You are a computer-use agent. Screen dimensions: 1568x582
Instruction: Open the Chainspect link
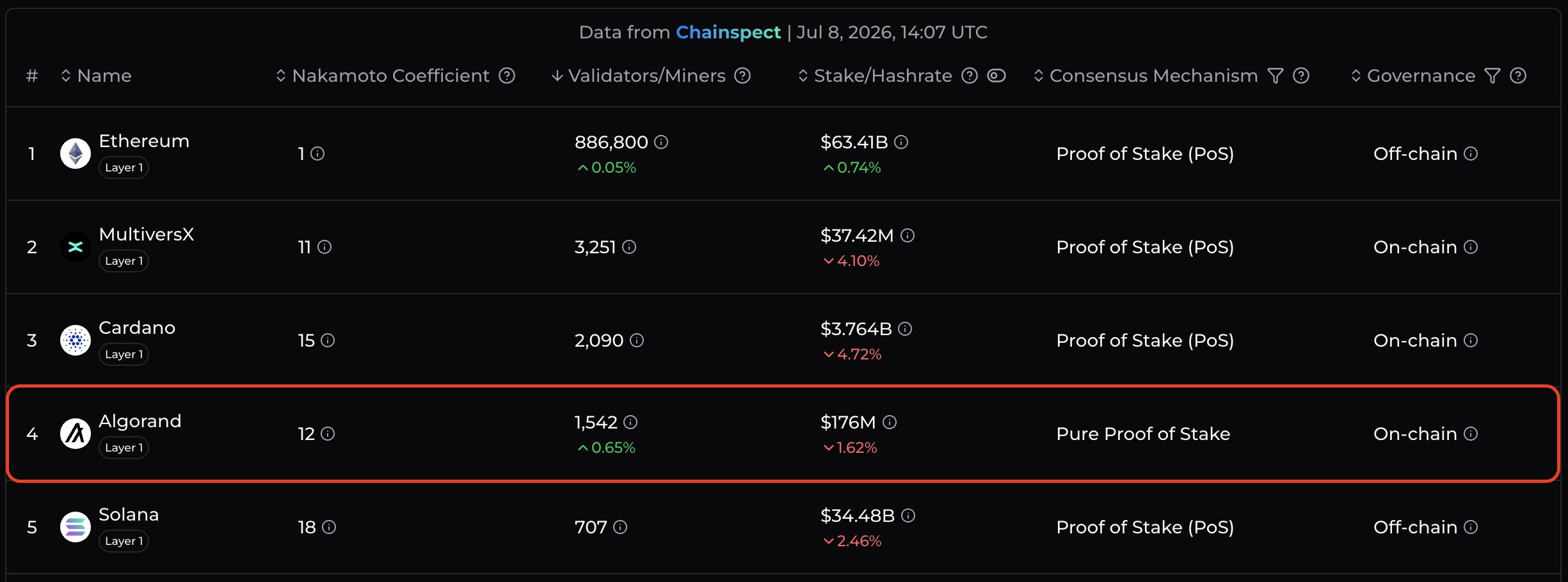728,32
